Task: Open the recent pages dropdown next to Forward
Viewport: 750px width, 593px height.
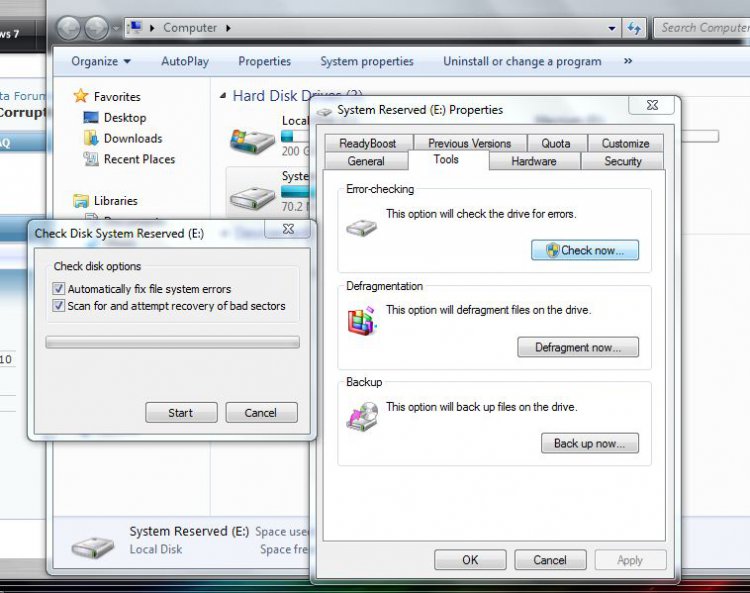Action: pos(116,29)
